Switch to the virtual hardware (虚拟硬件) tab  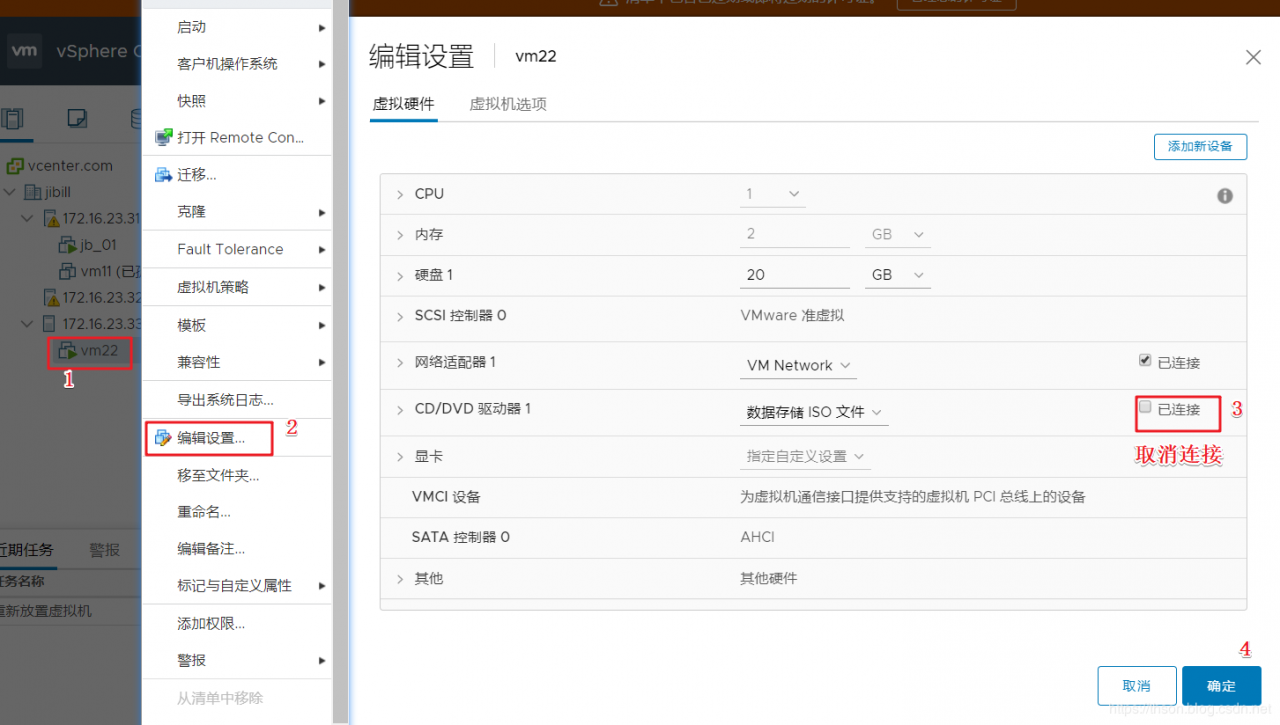(403, 104)
